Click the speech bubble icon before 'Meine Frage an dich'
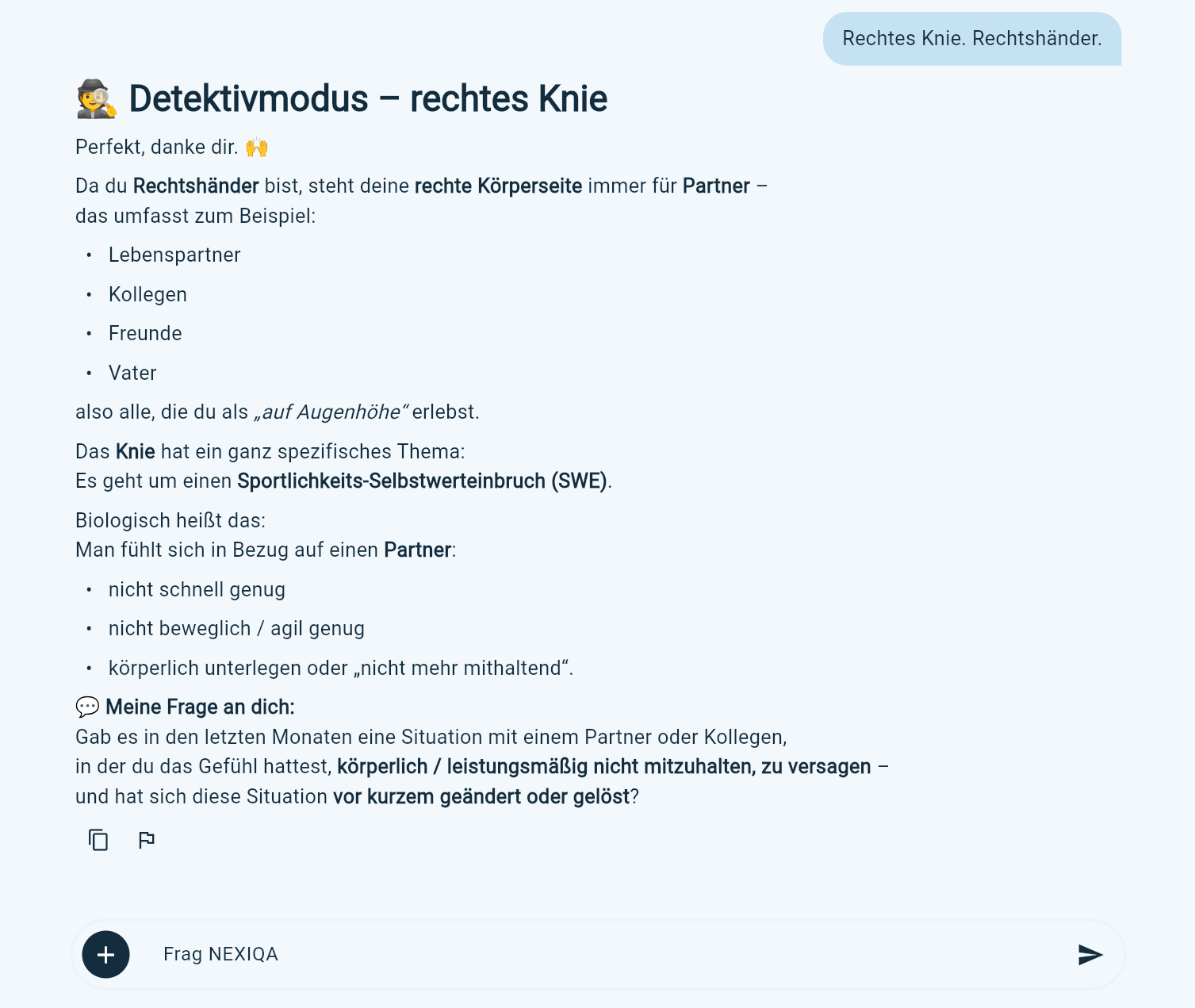 (x=86, y=707)
